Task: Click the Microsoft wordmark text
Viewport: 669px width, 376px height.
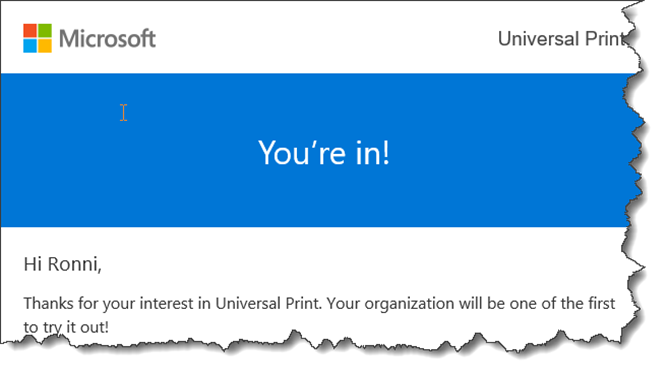Action: [107, 38]
